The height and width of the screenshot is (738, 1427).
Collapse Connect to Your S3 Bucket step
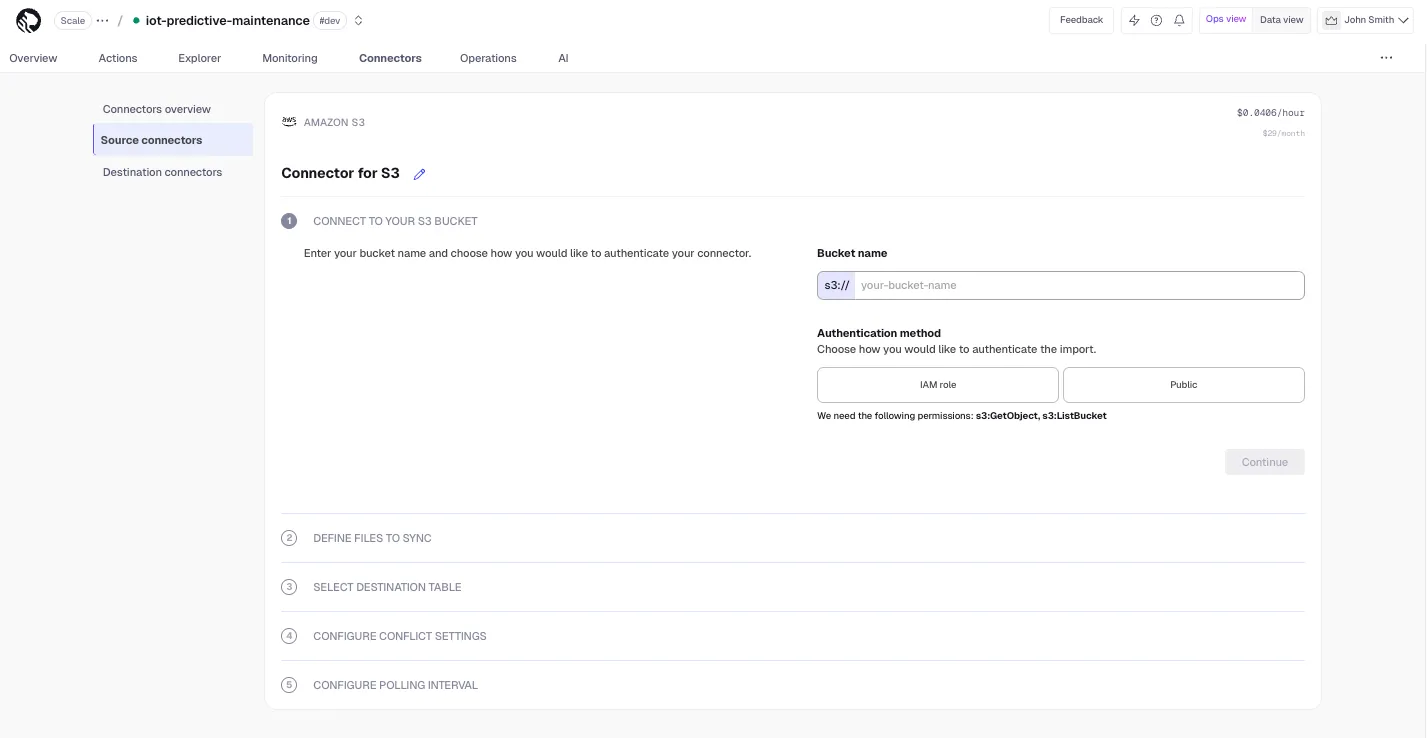point(395,221)
